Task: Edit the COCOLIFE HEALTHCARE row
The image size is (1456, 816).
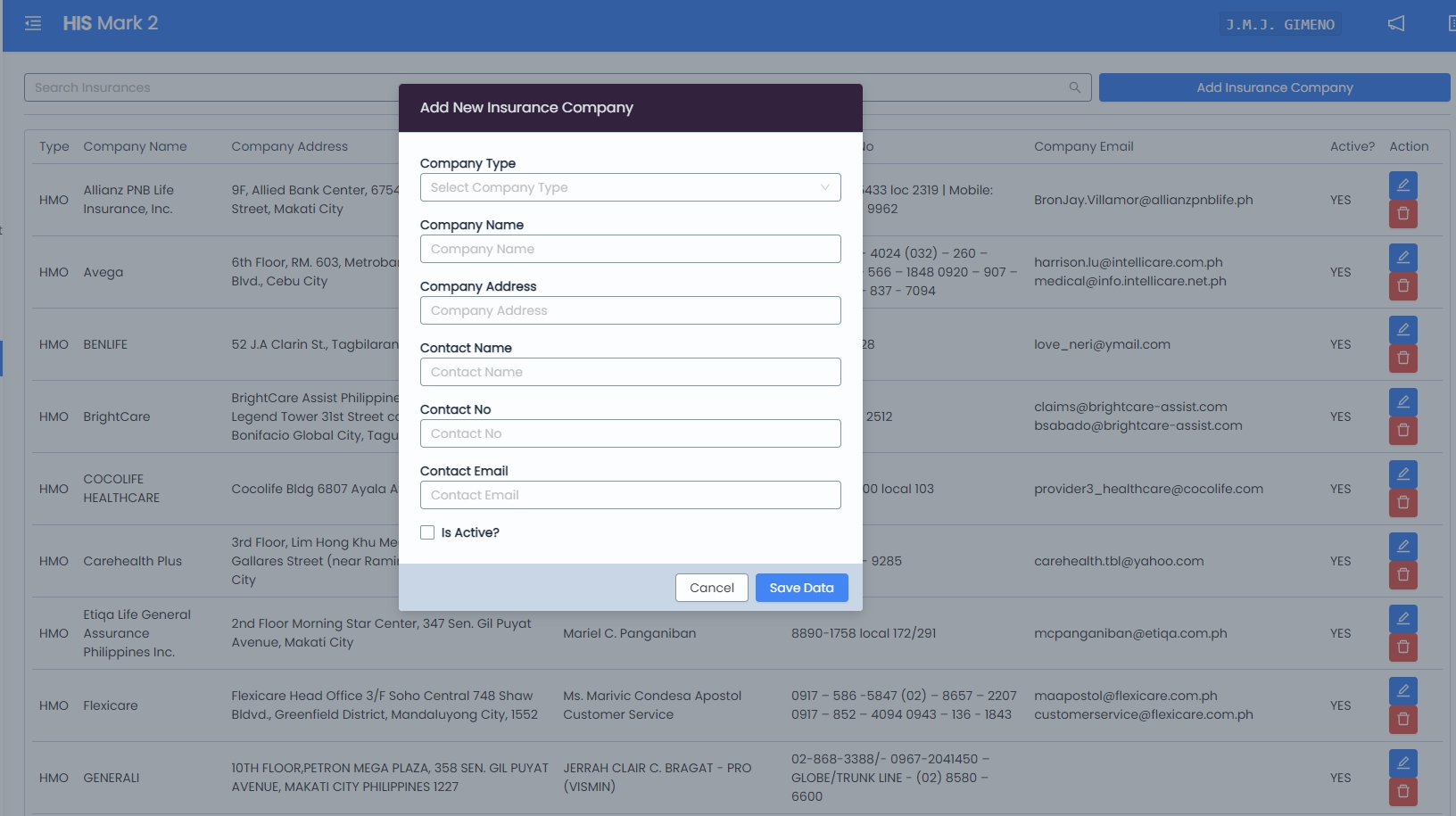Action: [1402, 474]
